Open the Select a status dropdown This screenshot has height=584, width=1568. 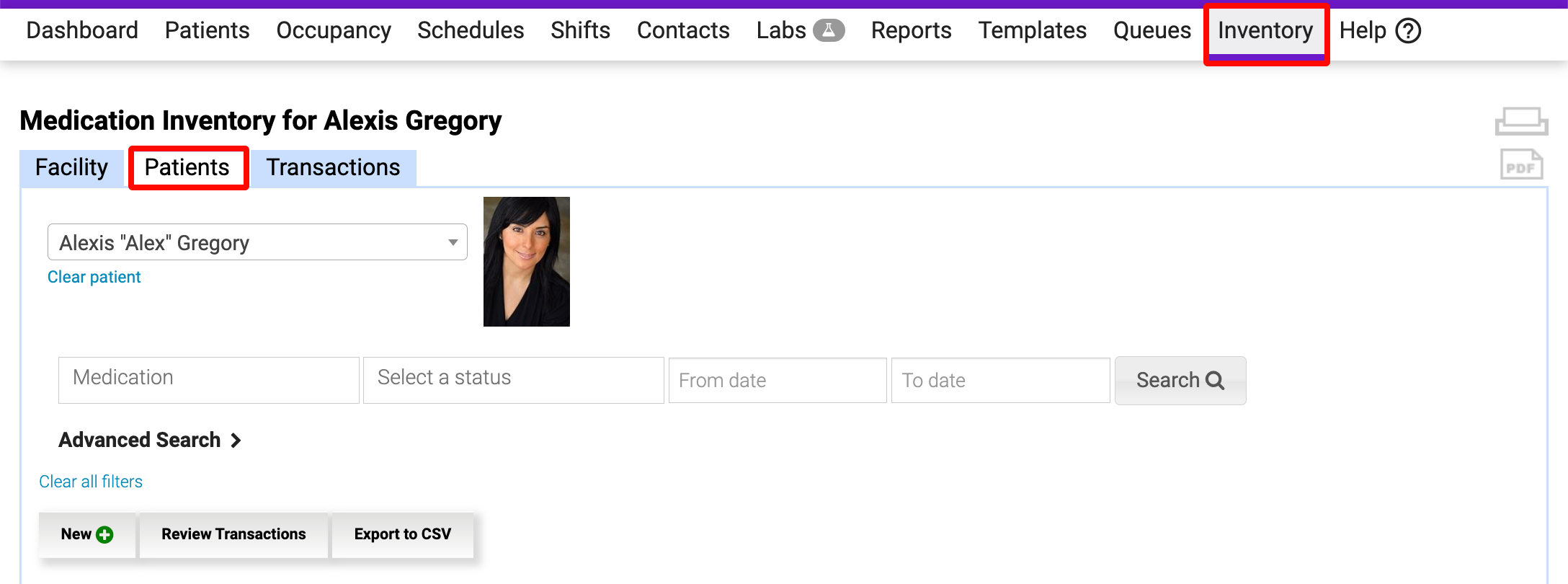pos(513,379)
